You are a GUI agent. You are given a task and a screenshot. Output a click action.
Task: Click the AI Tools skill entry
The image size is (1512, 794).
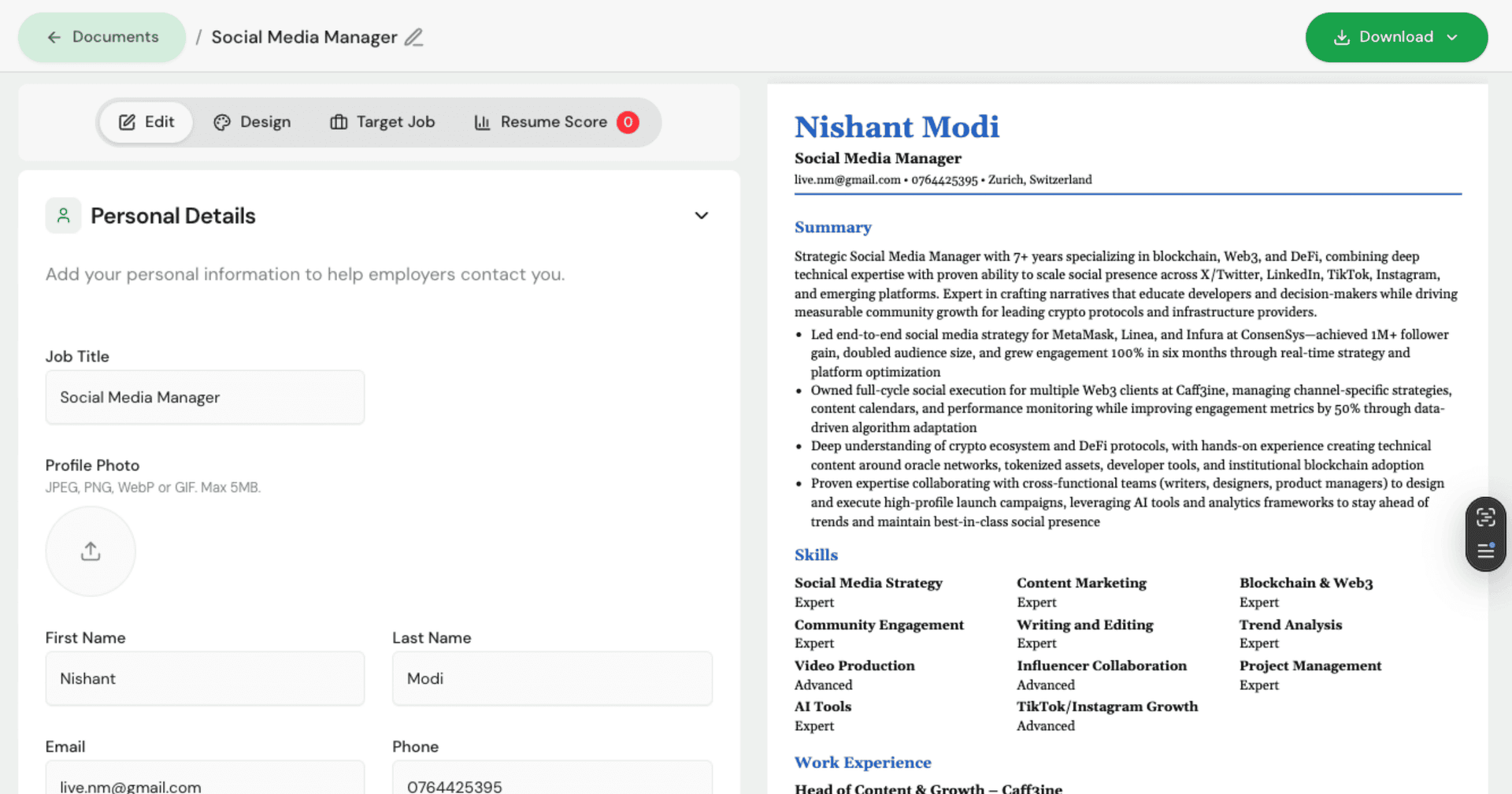pyautogui.click(x=822, y=707)
